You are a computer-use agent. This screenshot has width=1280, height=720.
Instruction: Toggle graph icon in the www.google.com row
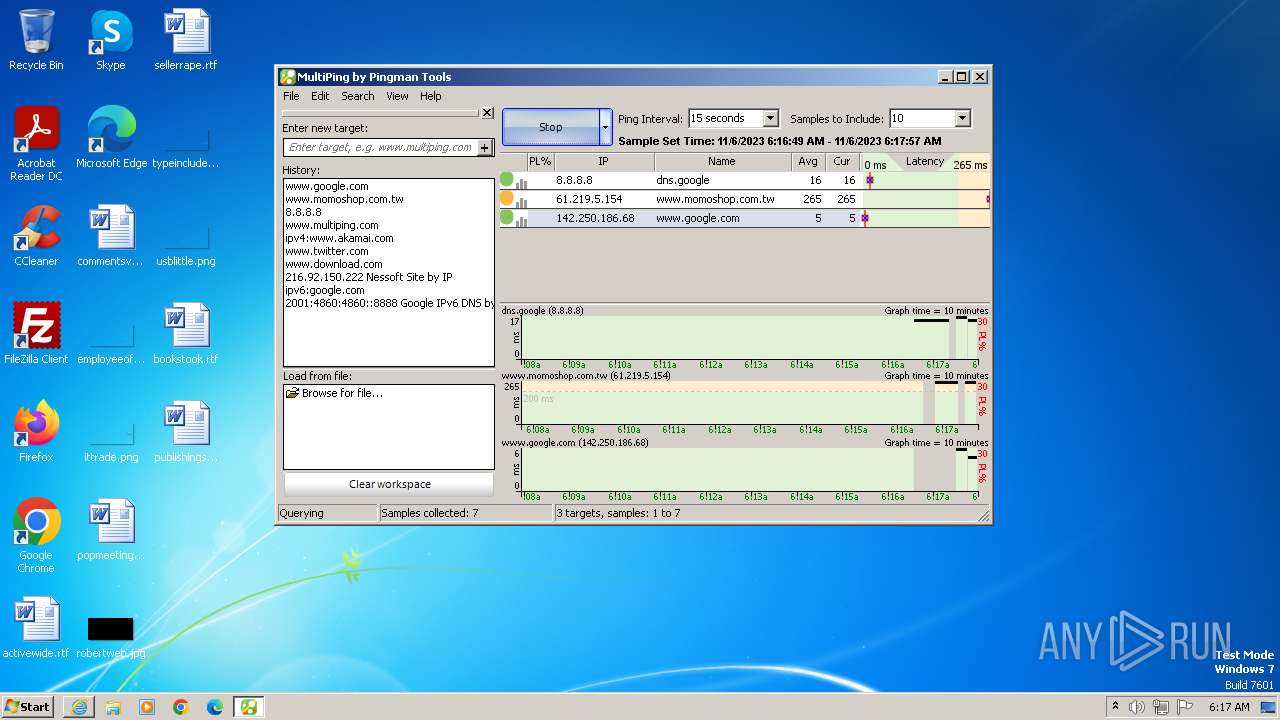521,219
